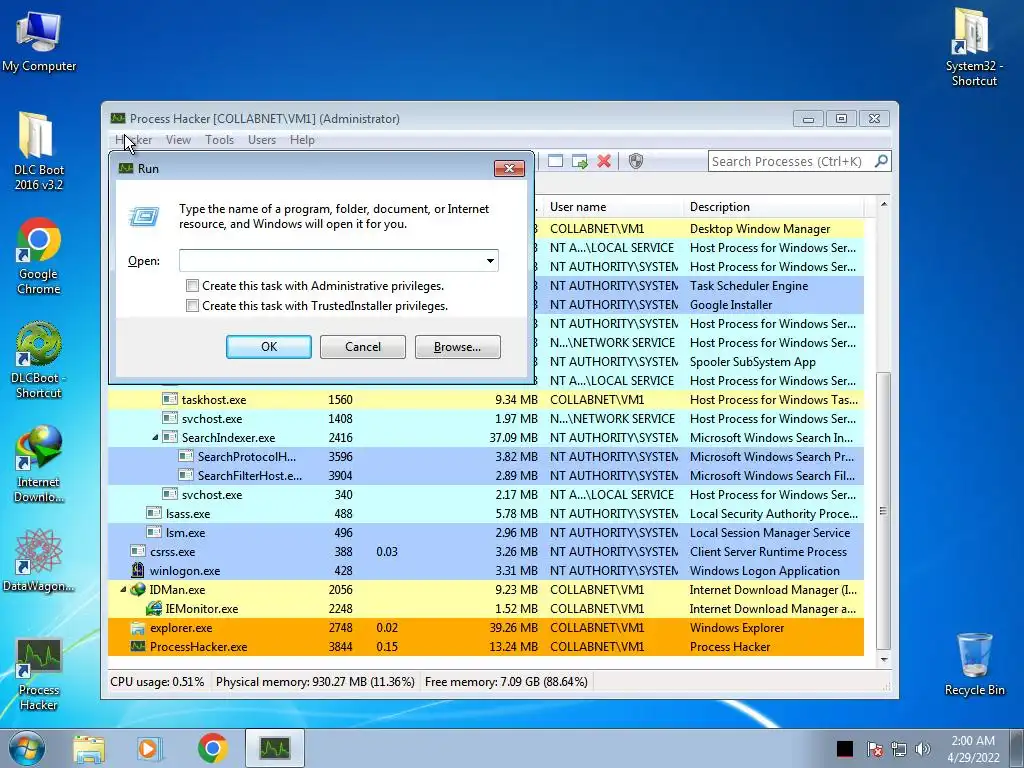
Task: Select System32 - Shortcut desktop icon
Action: pyautogui.click(x=974, y=47)
